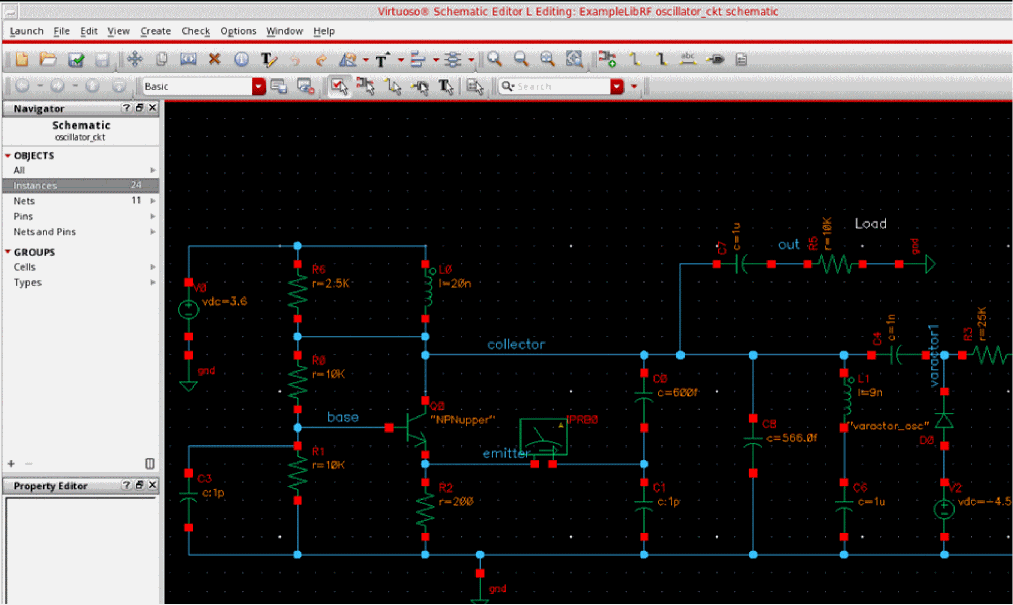Select Instances in the Navigator list
Image resolution: width=1013 pixels, height=605 pixels.
36,186
